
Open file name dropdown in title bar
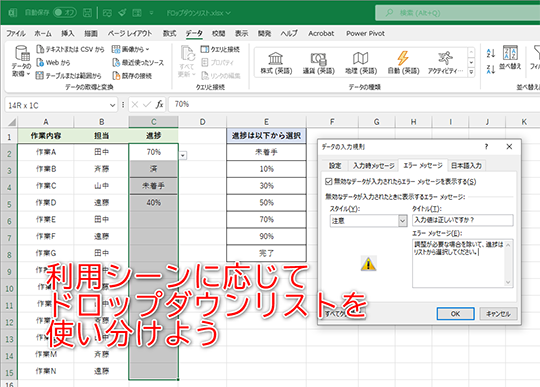point(228,13)
